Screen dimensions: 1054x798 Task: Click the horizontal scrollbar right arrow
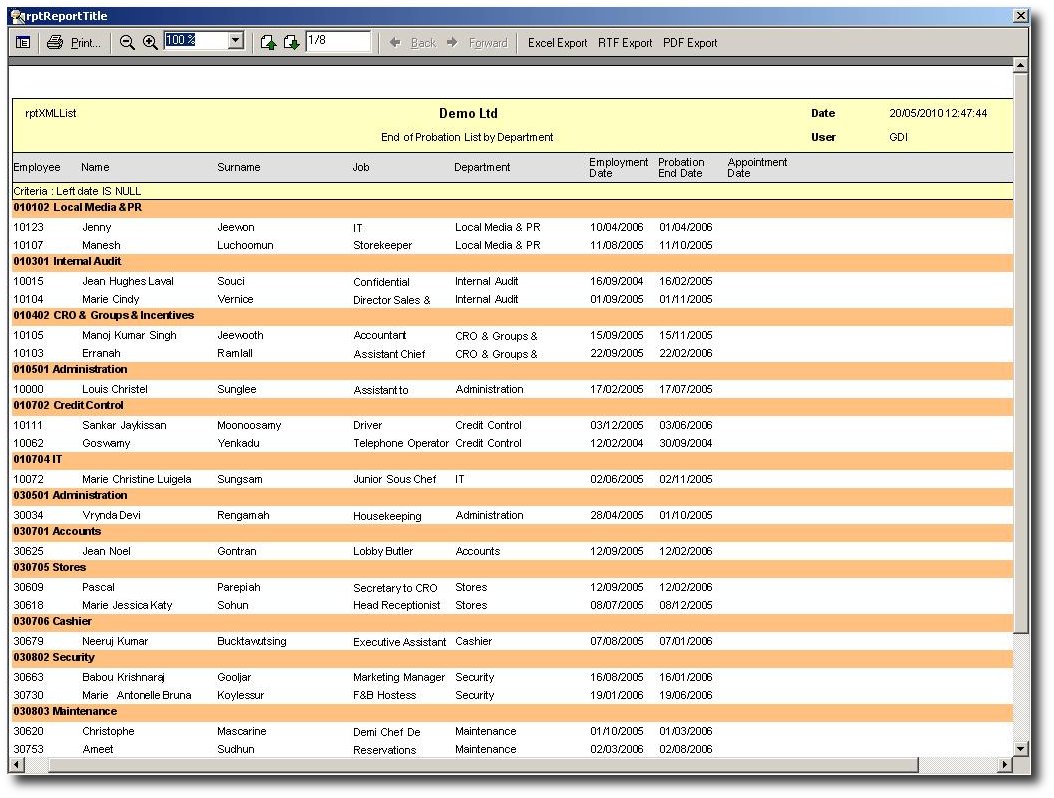pyautogui.click(x=1004, y=765)
